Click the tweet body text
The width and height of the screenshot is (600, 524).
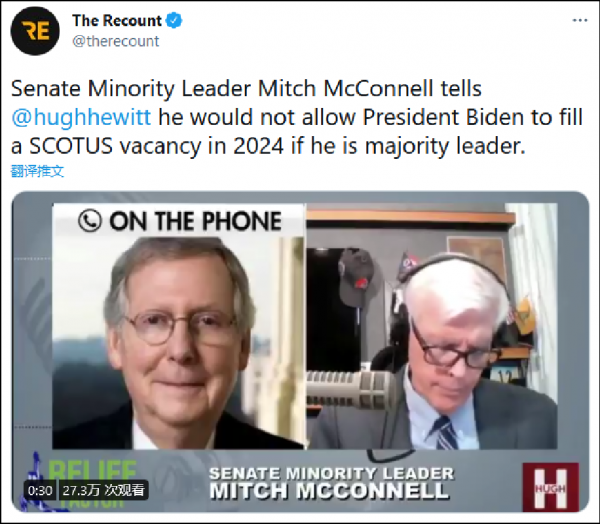297,117
